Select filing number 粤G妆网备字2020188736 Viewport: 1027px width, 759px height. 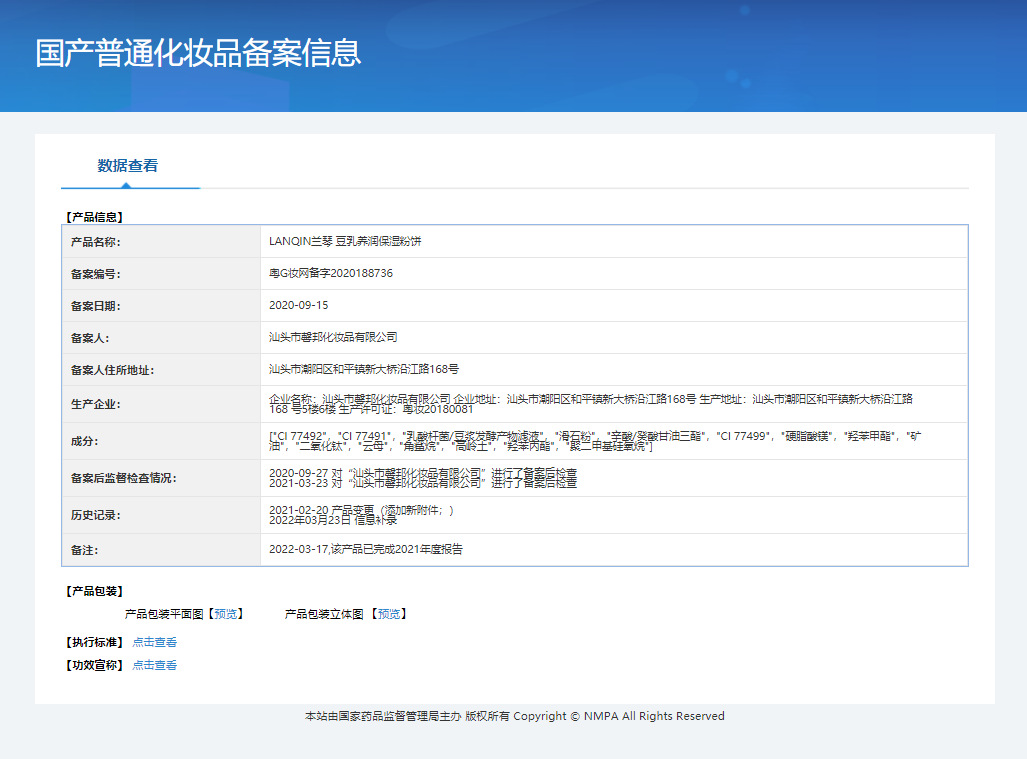pyautogui.click(x=331, y=273)
